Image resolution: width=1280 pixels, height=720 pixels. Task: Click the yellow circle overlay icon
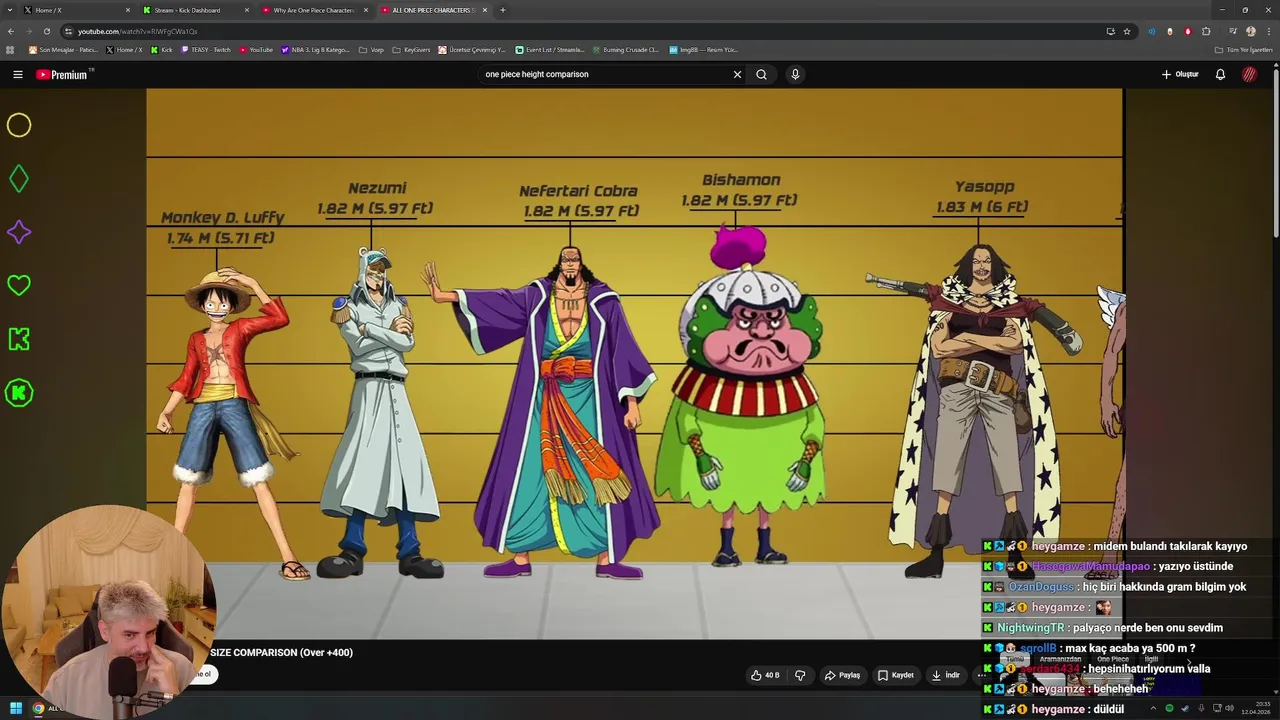click(19, 125)
